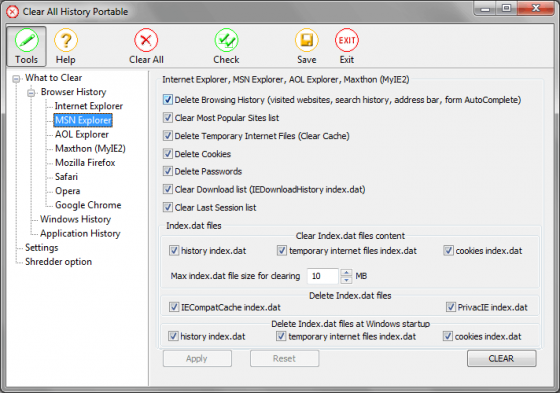560x393 pixels.
Task: Maximize the Clear All History window
Action: click(x=506, y=9)
